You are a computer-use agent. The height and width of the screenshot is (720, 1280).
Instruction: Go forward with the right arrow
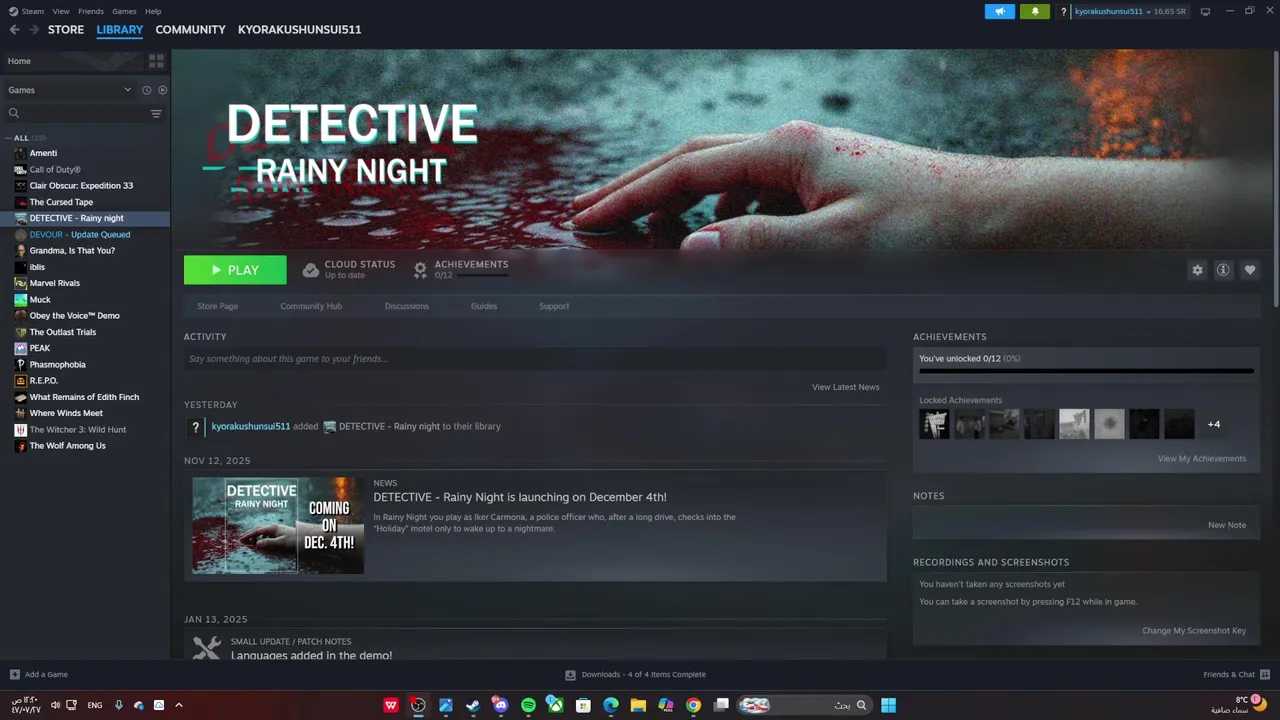point(34,30)
